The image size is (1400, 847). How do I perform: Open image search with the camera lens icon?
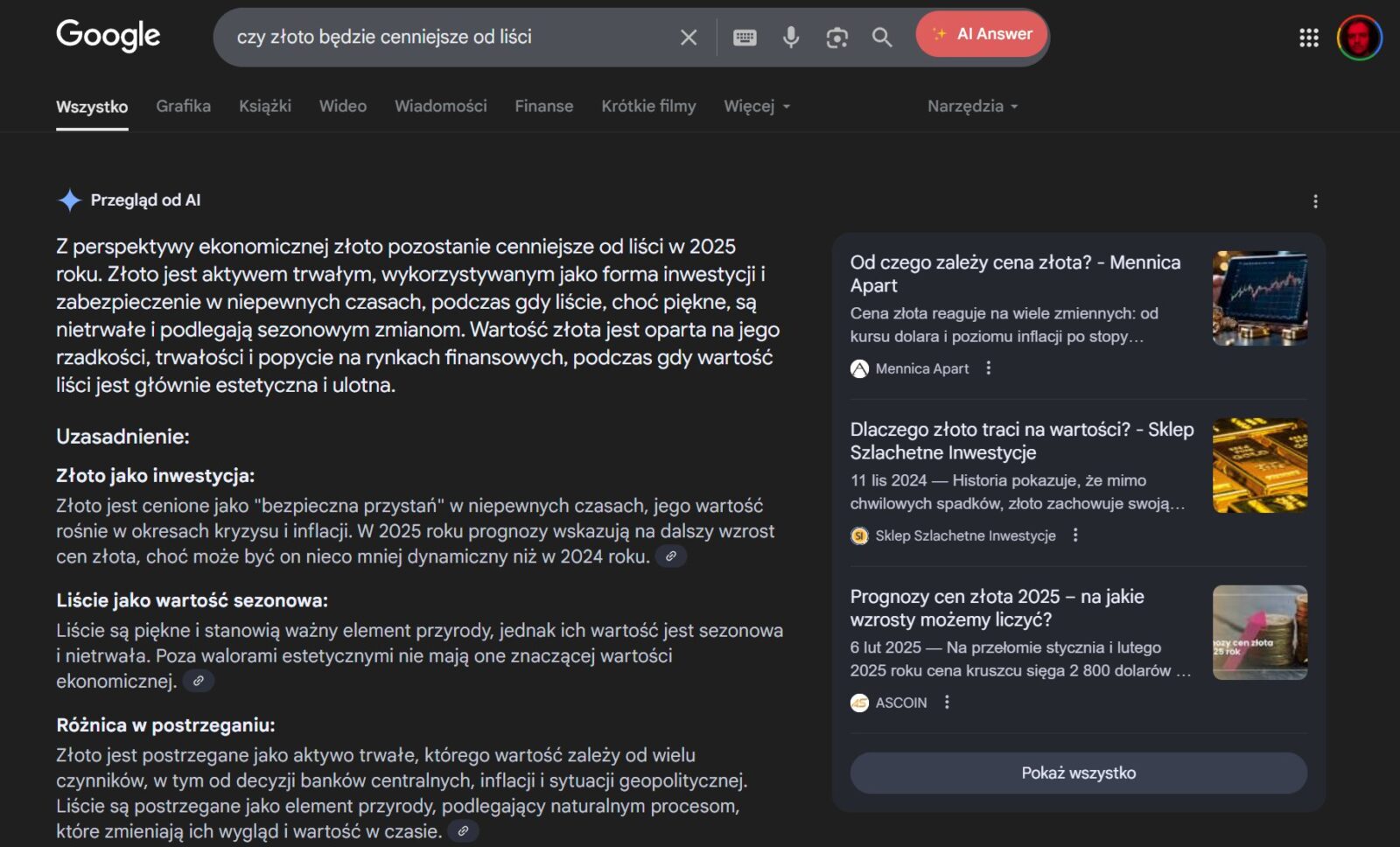(x=836, y=37)
